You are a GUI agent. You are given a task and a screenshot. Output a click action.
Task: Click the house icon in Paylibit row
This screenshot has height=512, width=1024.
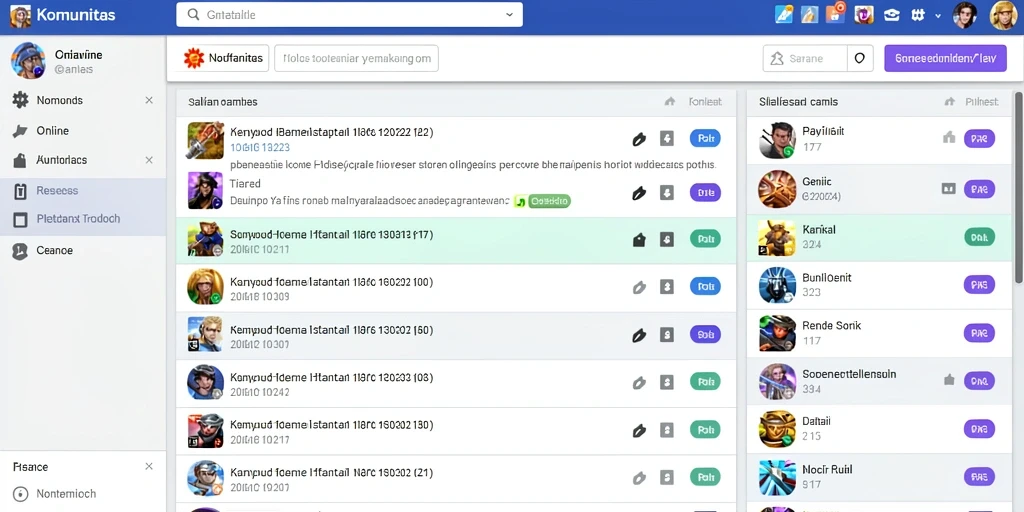(x=949, y=137)
